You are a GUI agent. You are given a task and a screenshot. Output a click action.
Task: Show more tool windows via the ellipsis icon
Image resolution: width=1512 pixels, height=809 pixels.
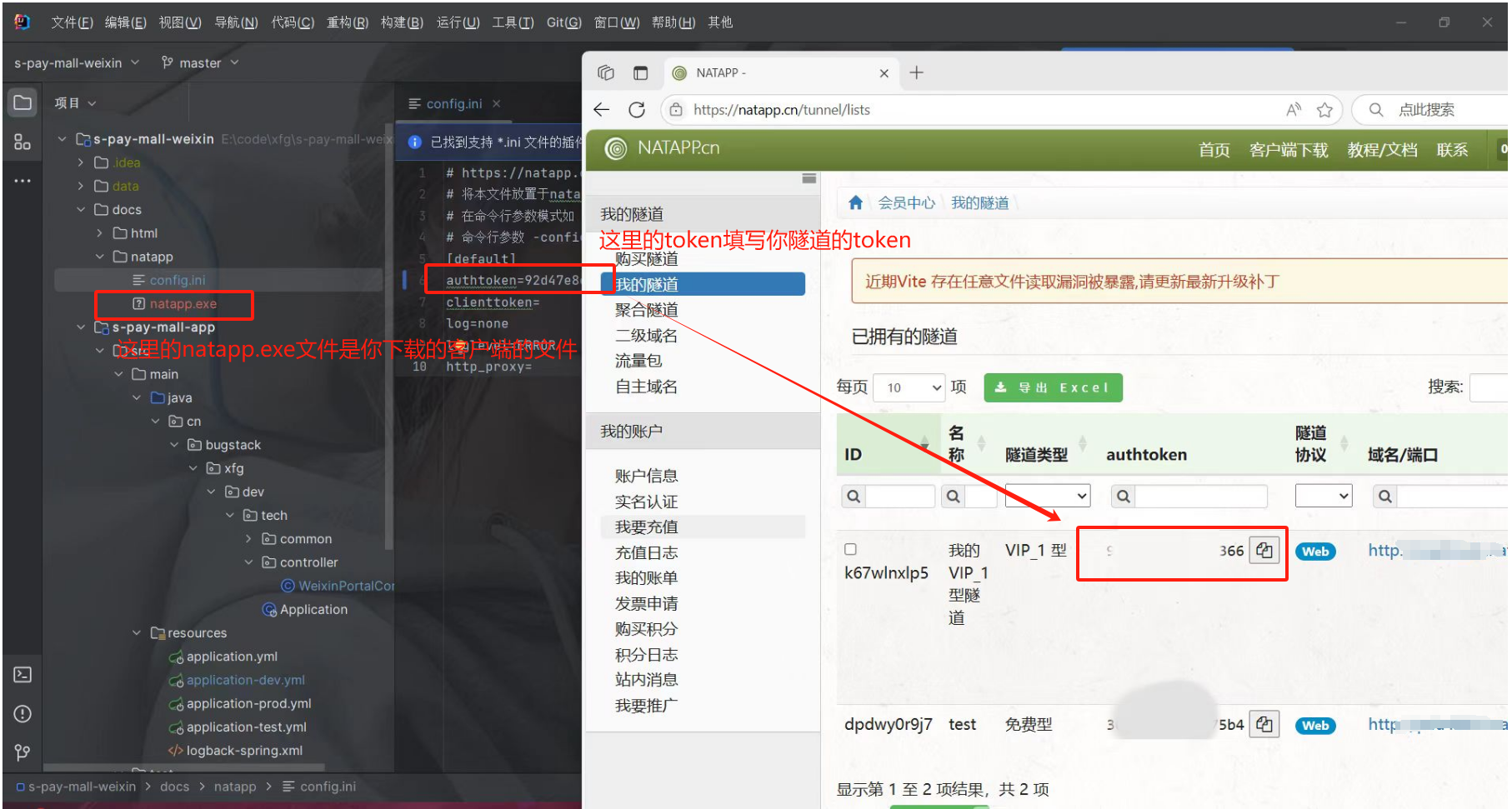tap(23, 180)
